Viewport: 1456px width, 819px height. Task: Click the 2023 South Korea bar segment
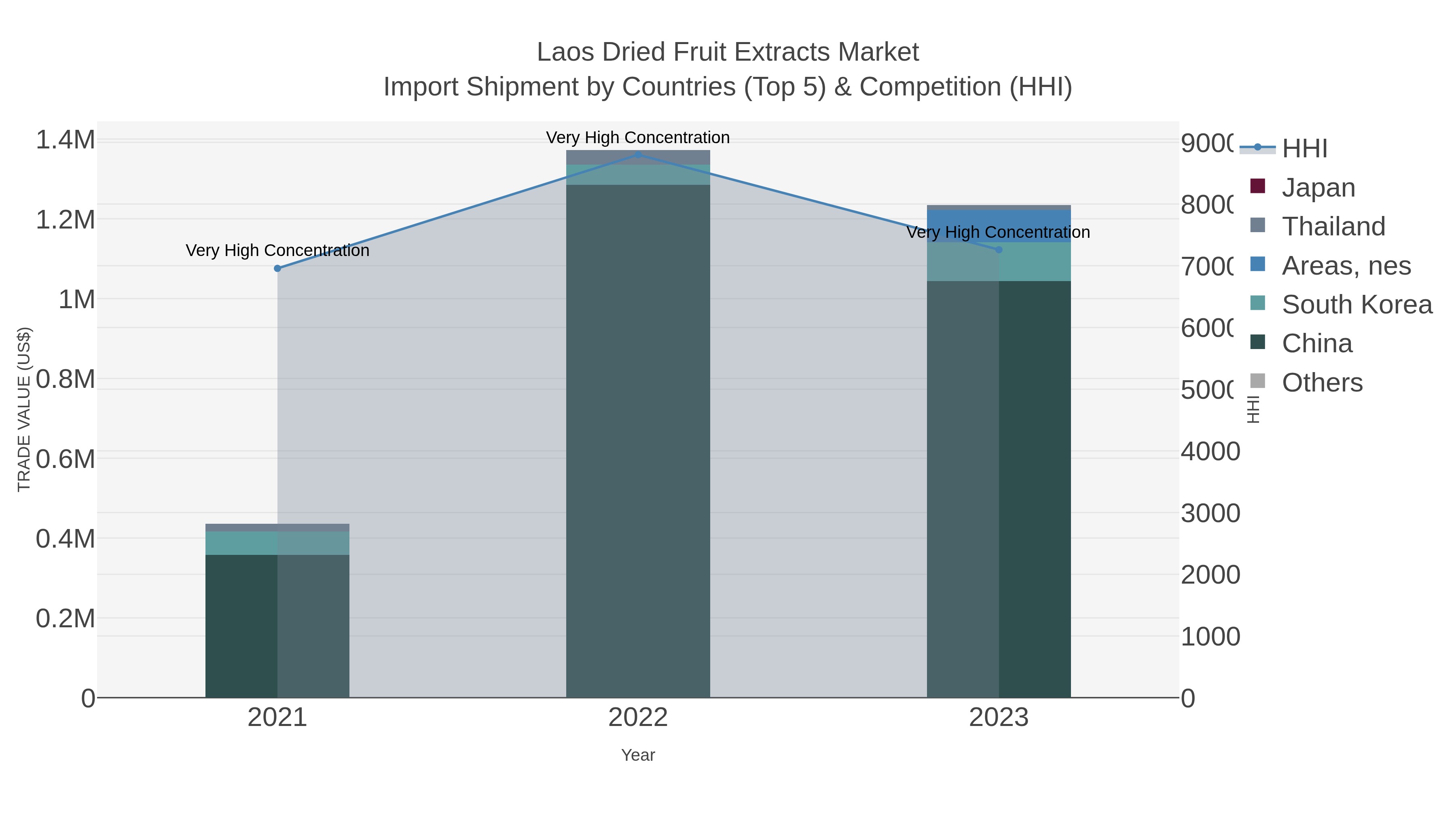[x=999, y=262]
